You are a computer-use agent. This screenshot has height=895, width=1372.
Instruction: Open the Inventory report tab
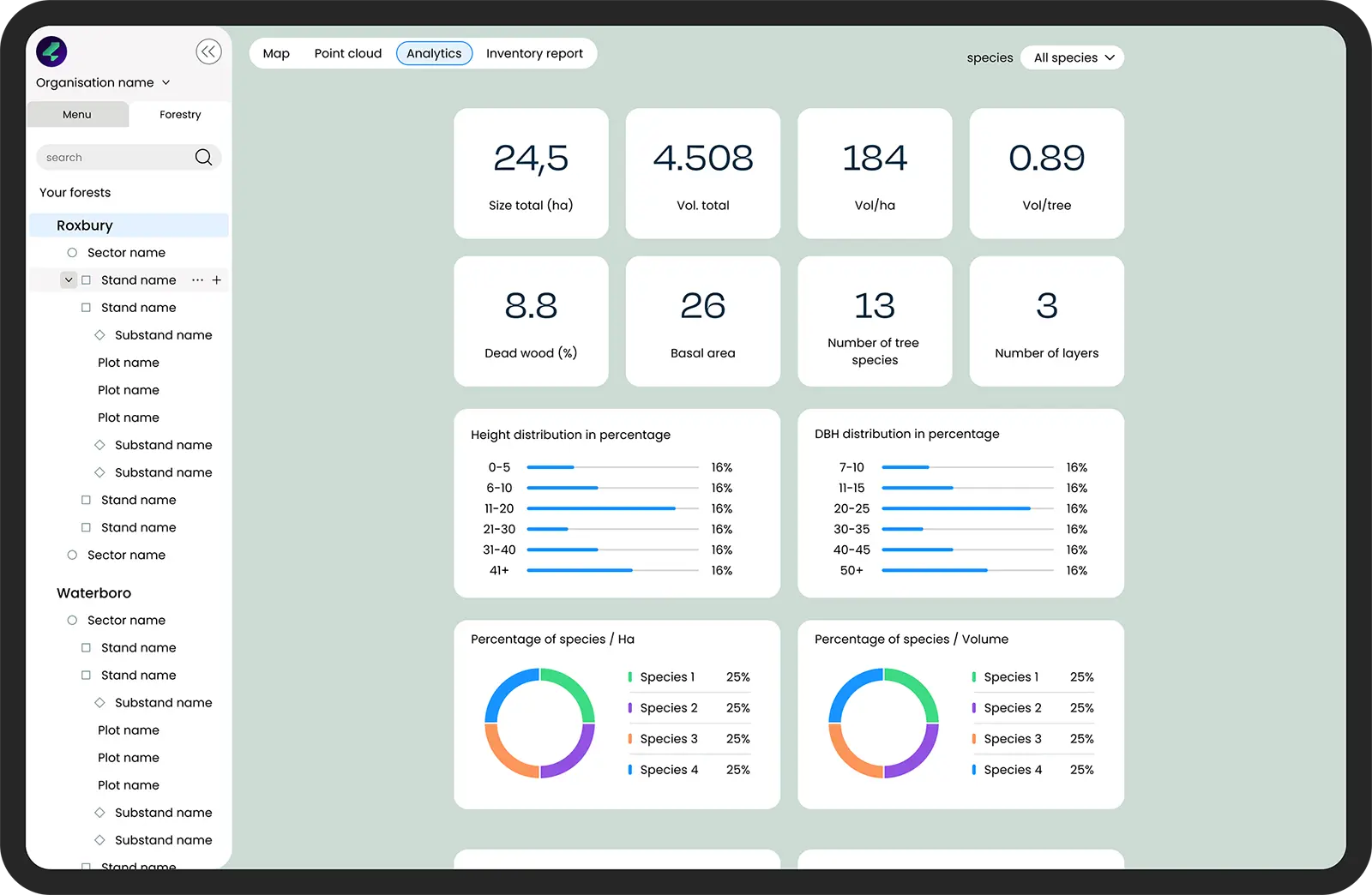point(534,53)
